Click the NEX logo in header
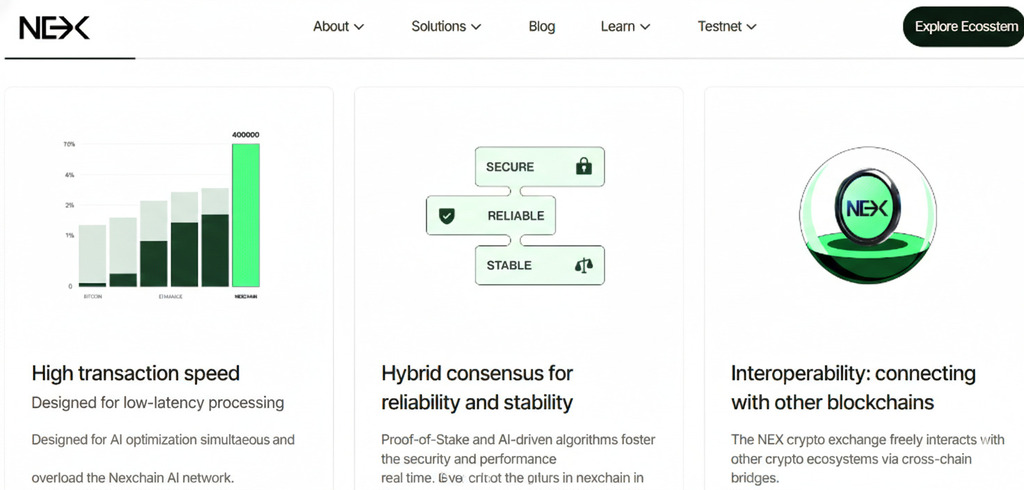The height and width of the screenshot is (490, 1024). click(54, 27)
